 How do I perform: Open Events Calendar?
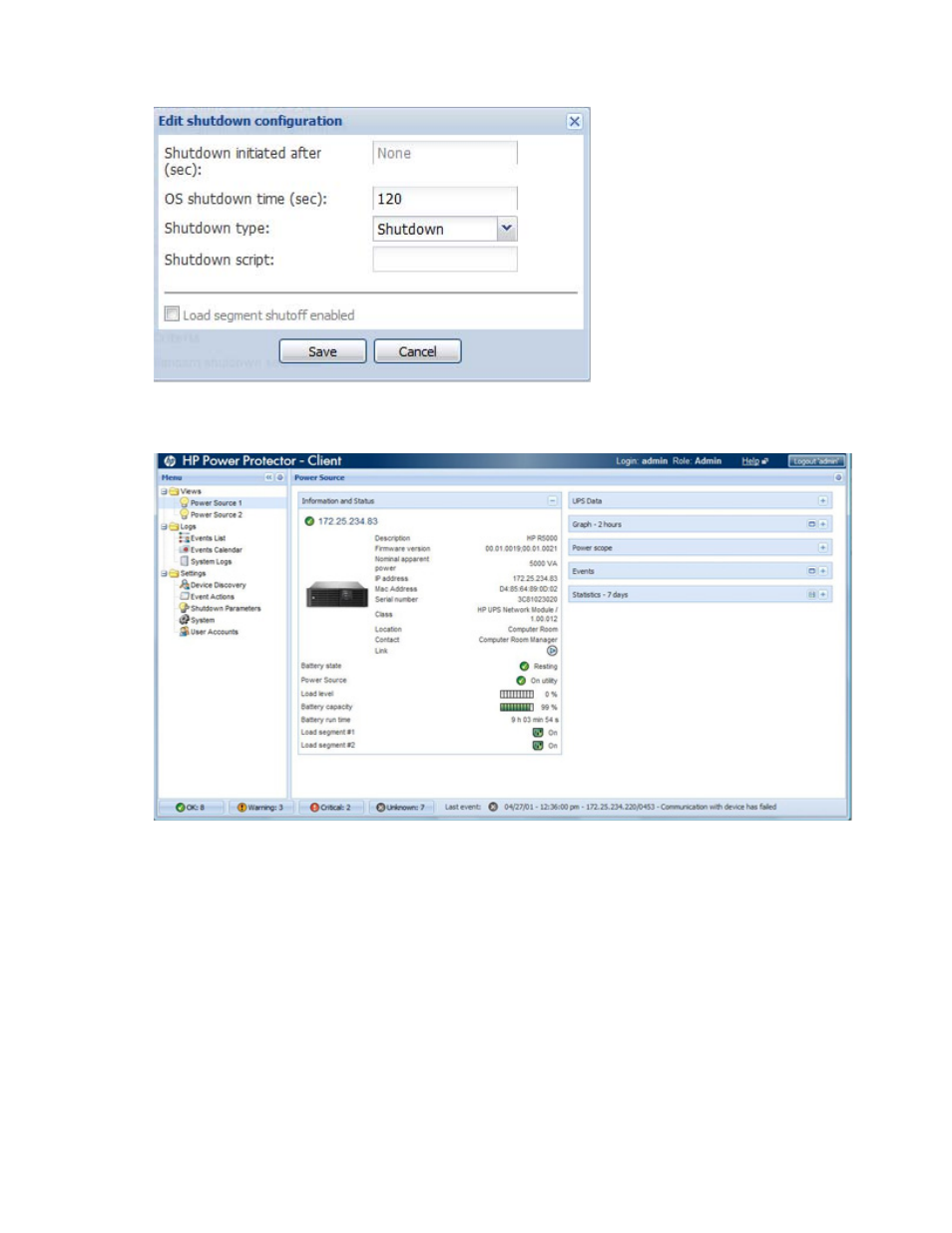[216, 550]
